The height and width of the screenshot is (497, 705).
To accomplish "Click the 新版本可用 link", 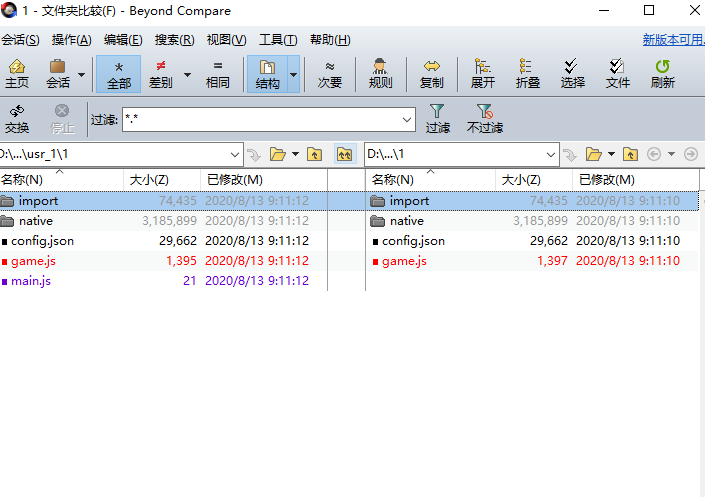I will coord(673,40).
